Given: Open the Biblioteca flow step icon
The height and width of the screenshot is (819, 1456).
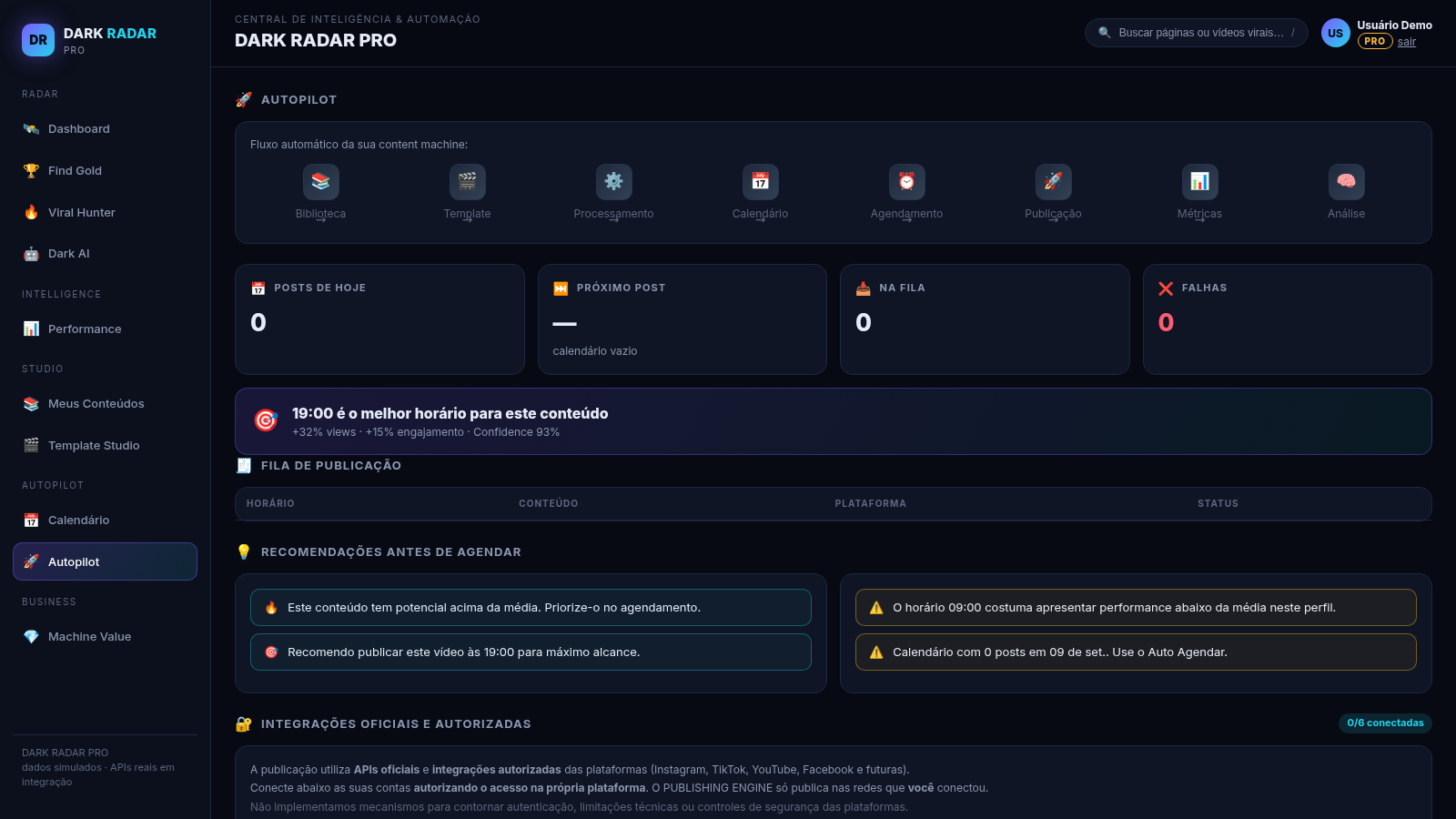Looking at the screenshot, I should 321,181.
